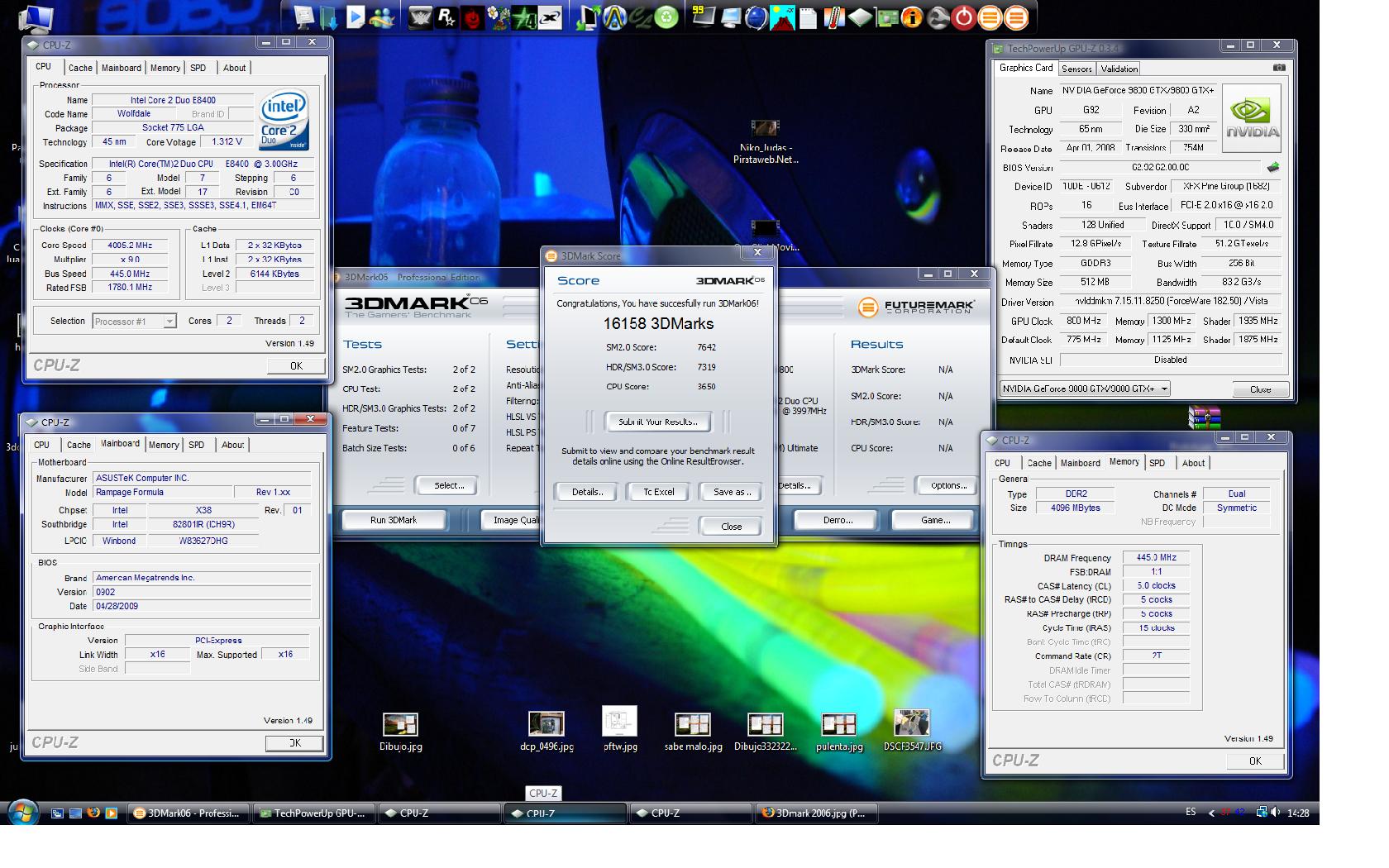Switch to Sensors tab in GPU-Z

[1076, 69]
